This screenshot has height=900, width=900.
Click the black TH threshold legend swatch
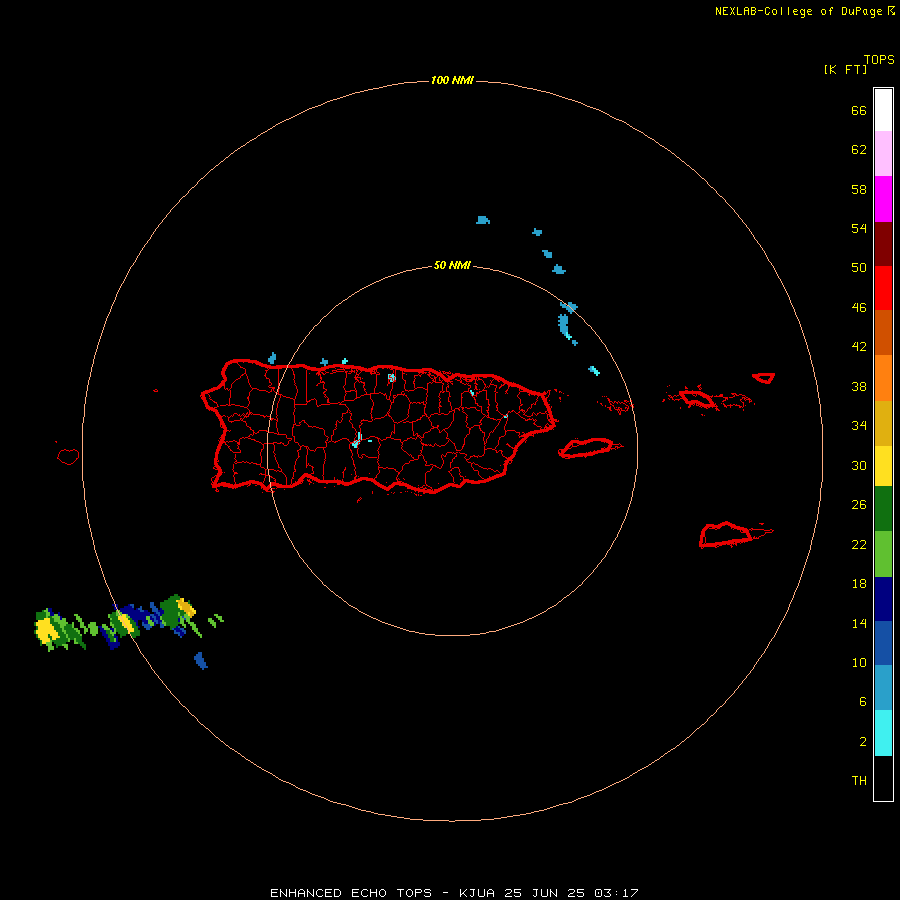(883, 778)
